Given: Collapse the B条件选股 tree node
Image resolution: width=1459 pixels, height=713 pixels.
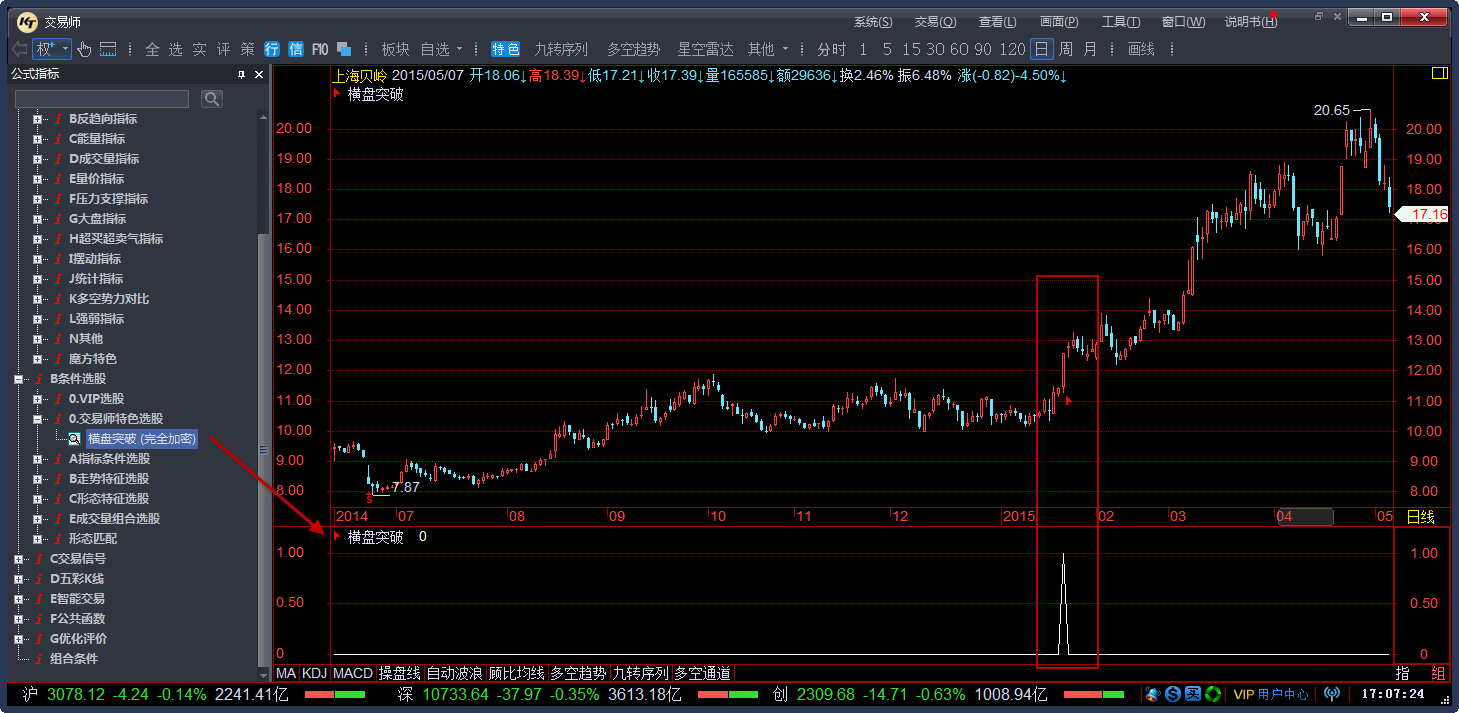Looking at the screenshot, I should [18, 379].
